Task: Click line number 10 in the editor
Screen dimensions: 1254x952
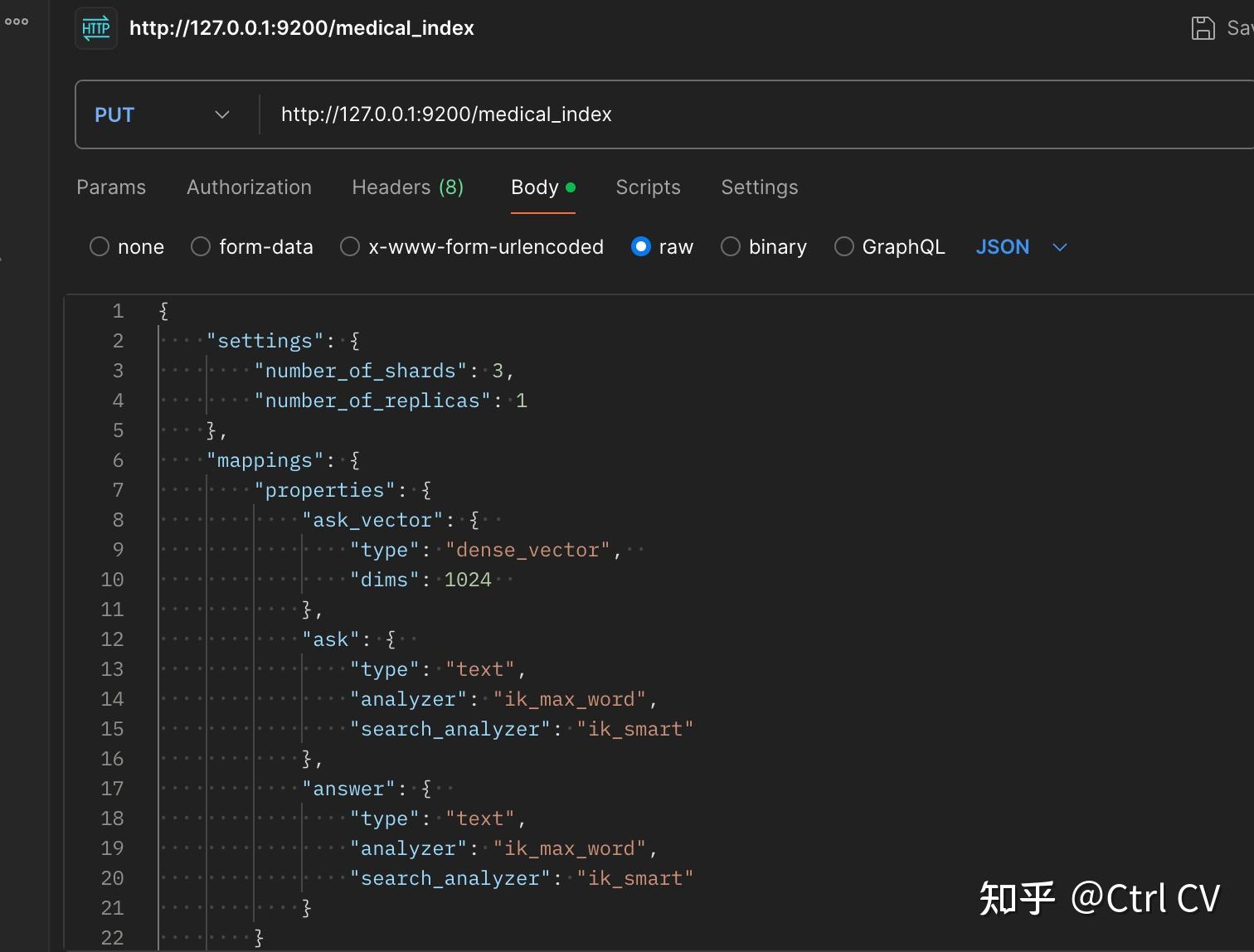Action: (x=113, y=580)
